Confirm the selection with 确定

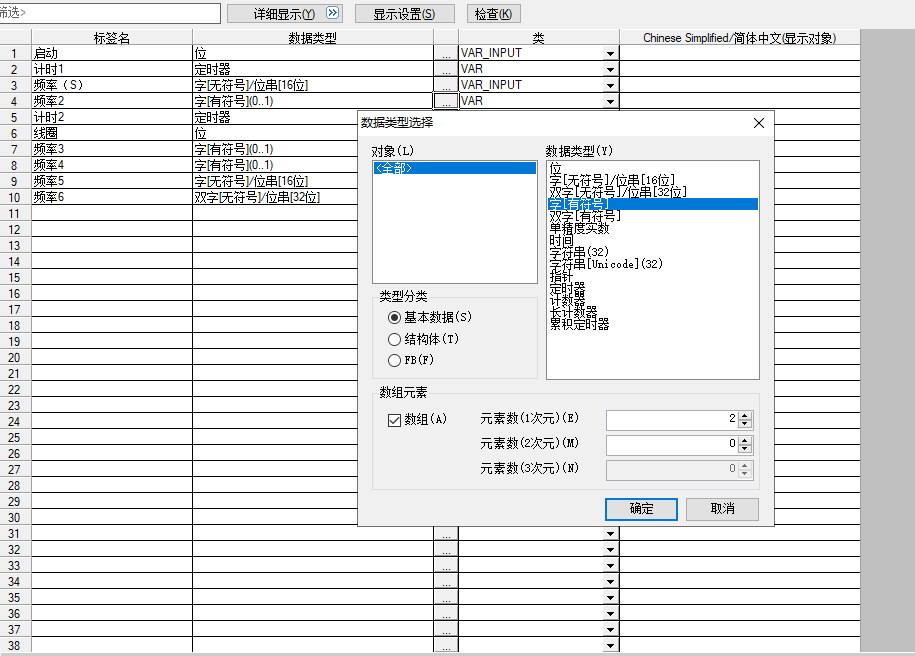[641, 509]
